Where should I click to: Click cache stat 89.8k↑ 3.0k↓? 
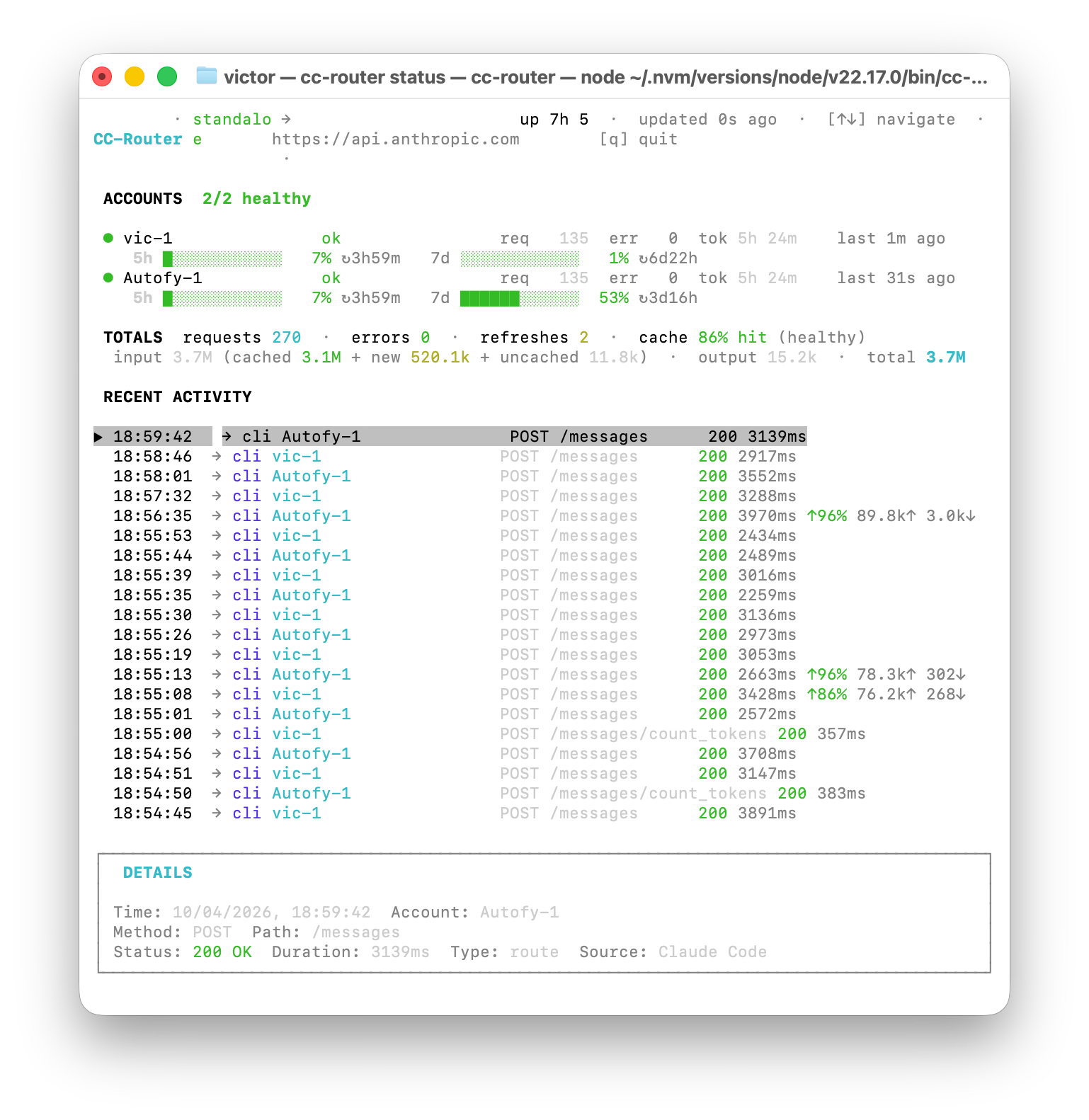916,516
